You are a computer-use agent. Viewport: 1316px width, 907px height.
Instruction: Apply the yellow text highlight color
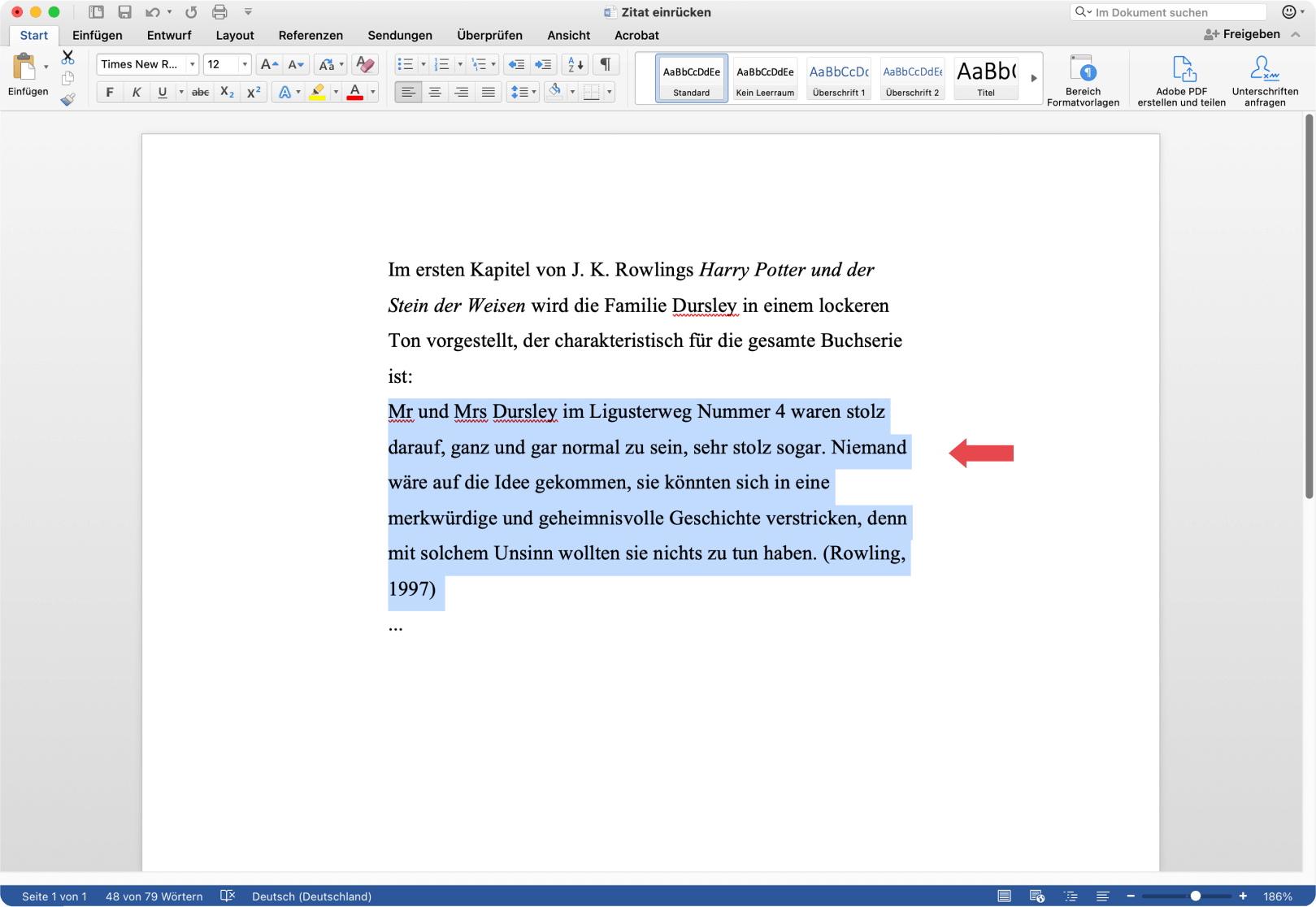click(317, 92)
